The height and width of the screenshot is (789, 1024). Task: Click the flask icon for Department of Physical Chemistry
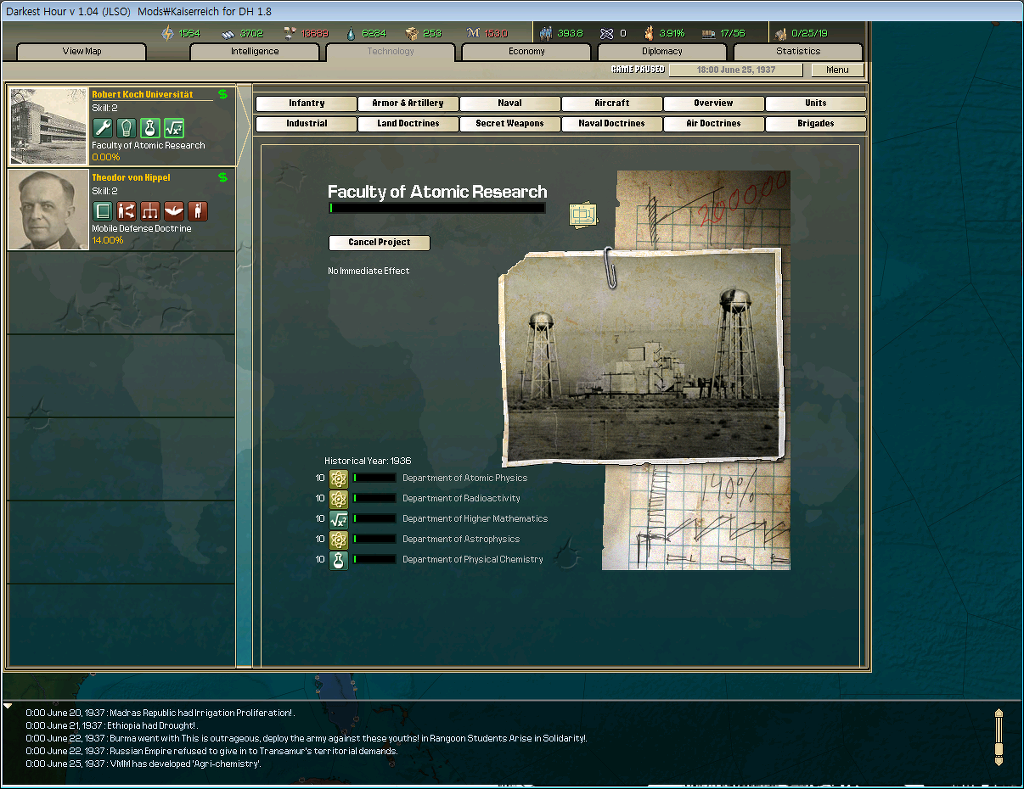(339, 560)
